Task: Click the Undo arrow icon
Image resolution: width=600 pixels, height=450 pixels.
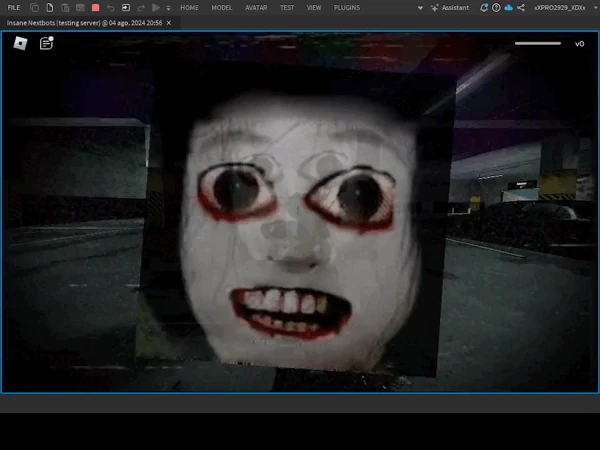Action: 110,7
